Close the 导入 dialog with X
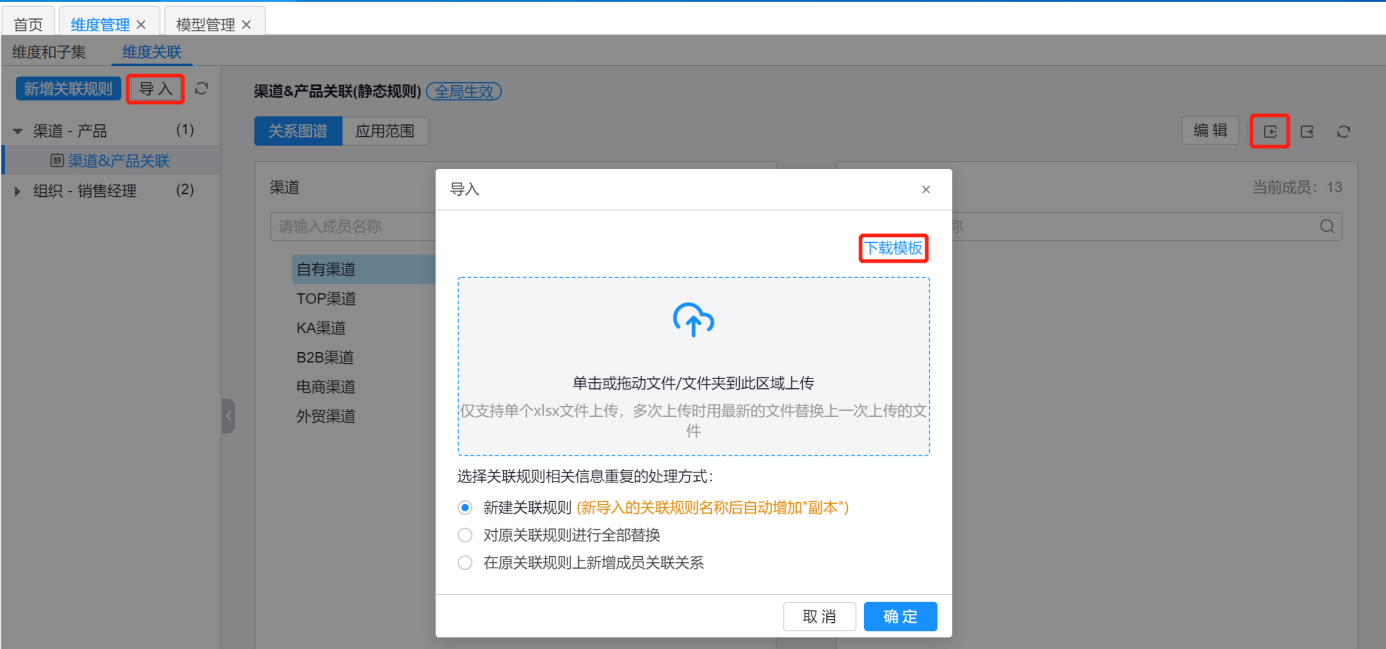The image size is (1386, 649). click(926, 189)
